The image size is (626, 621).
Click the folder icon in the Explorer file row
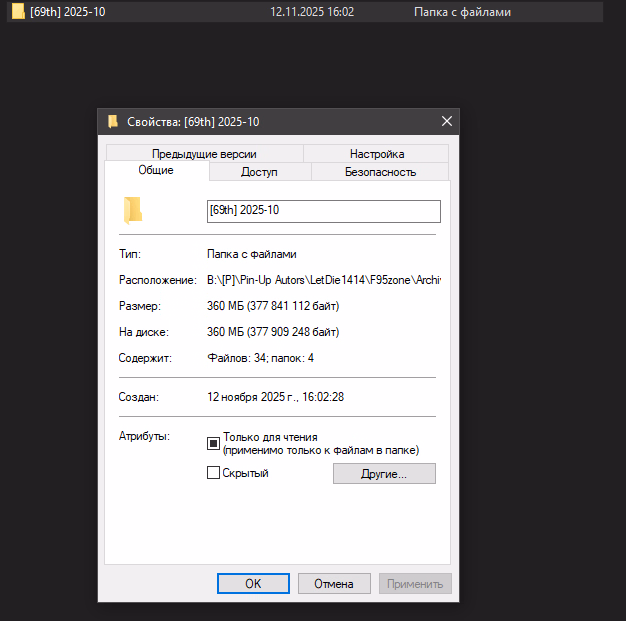tap(18, 12)
